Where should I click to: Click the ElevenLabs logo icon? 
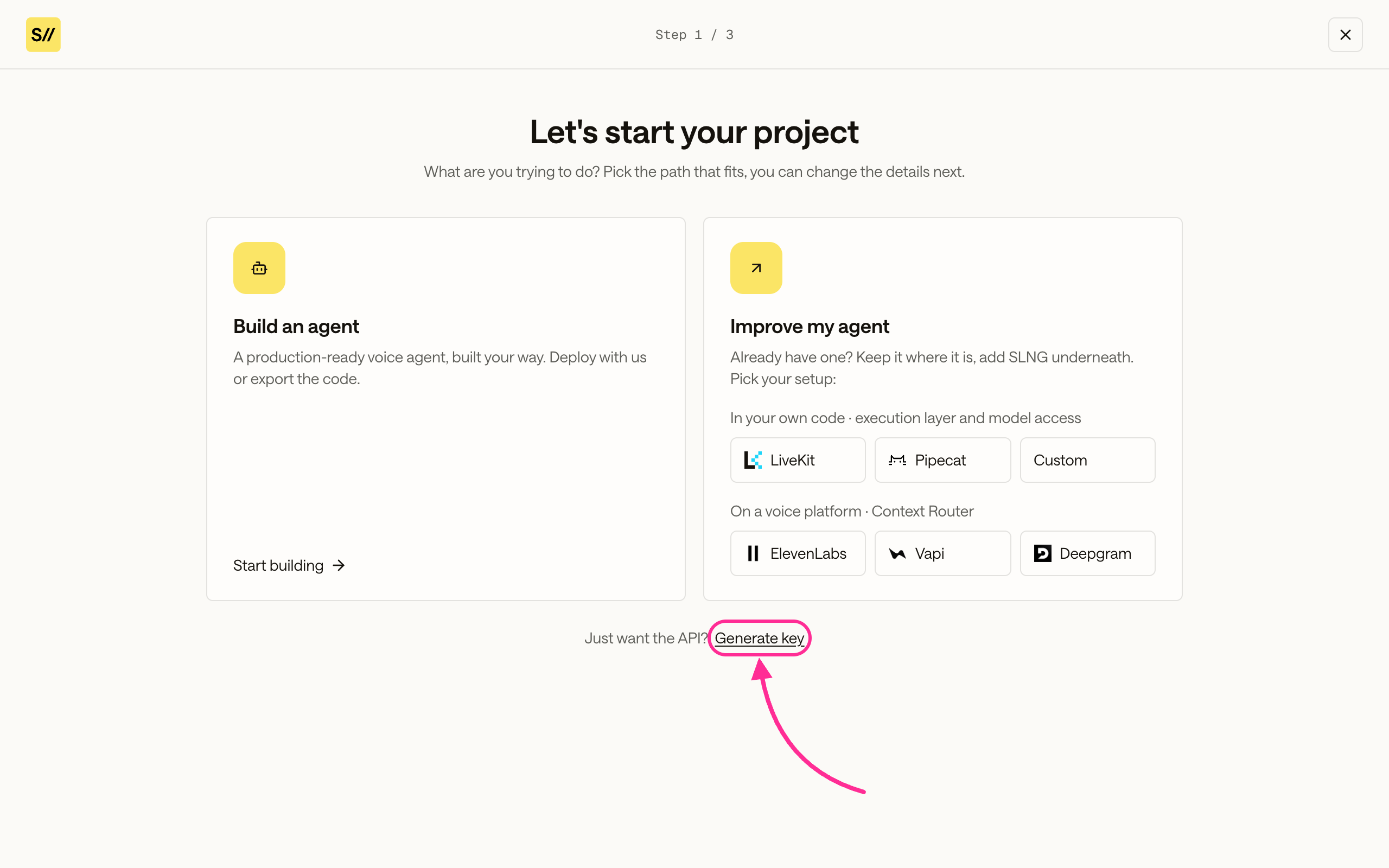(753, 553)
